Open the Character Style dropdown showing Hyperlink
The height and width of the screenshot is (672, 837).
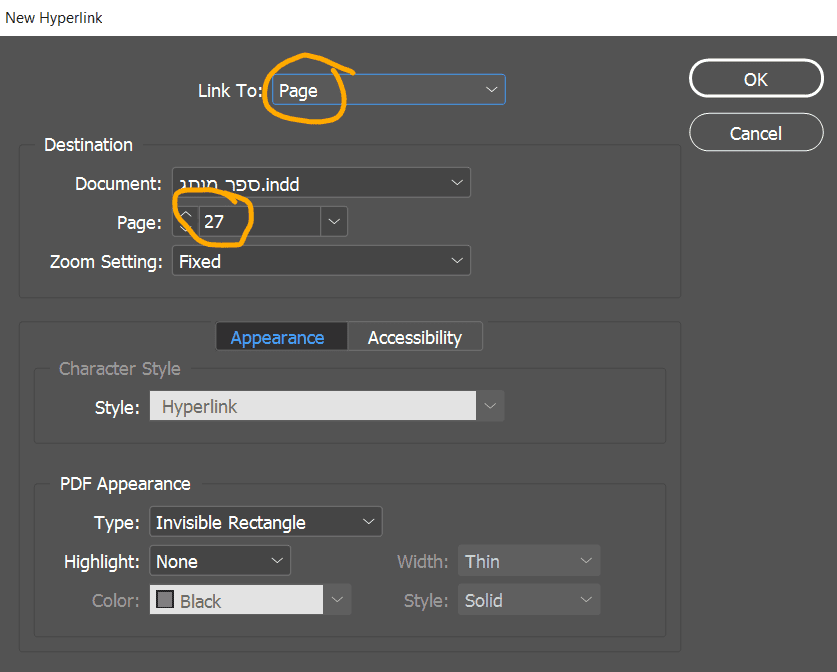[326, 407]
